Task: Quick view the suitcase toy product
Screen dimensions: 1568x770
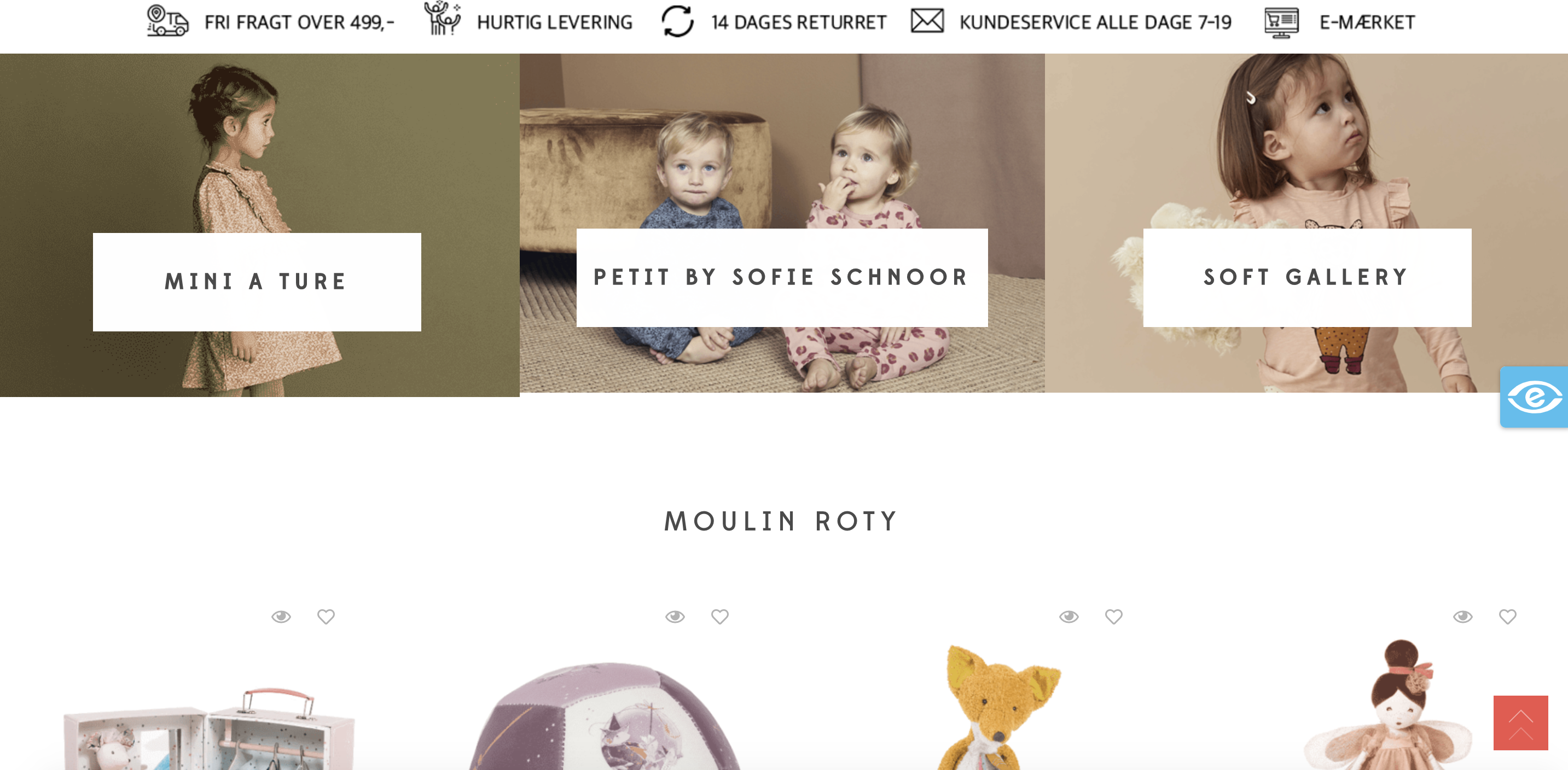Action: click(281, 617)
